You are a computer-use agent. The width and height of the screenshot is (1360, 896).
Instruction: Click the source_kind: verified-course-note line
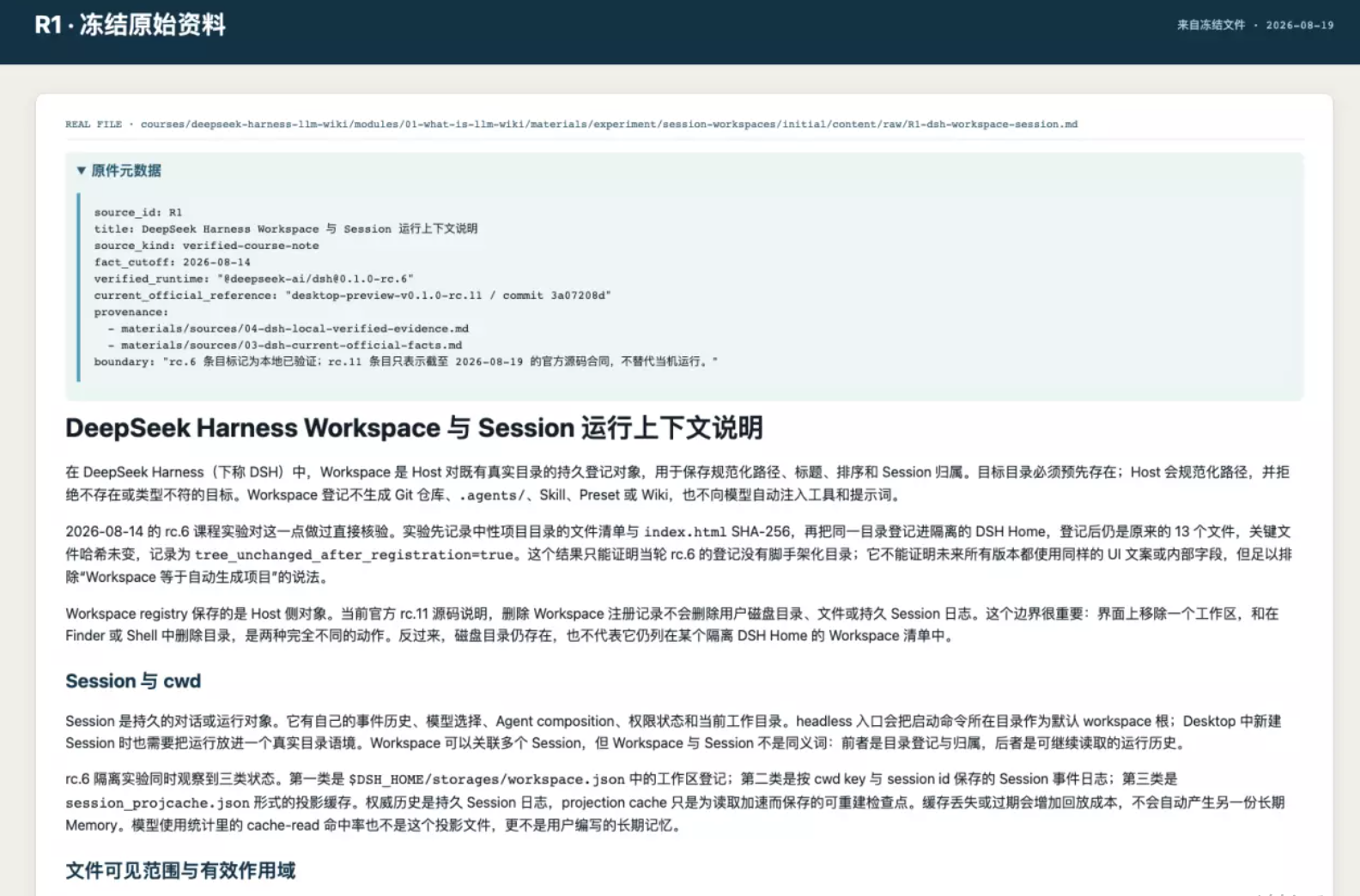[x=206, y=245]
